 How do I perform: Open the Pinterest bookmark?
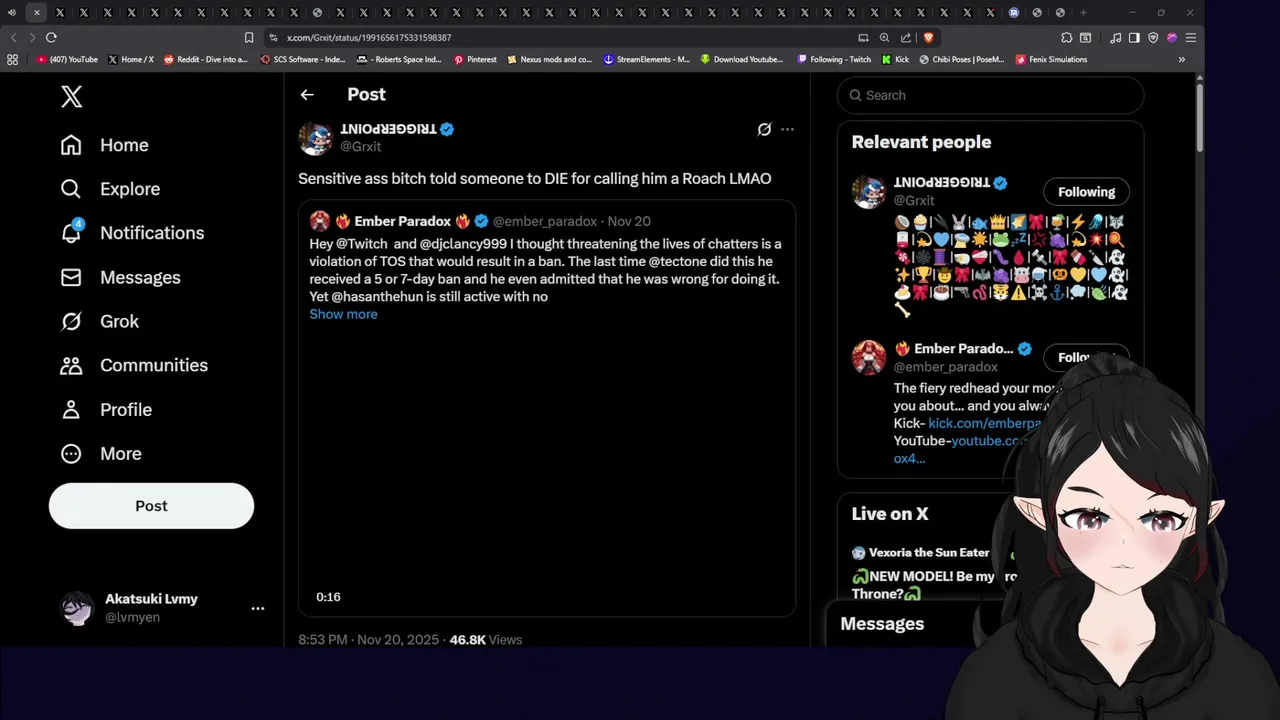(x=475, y=59)
